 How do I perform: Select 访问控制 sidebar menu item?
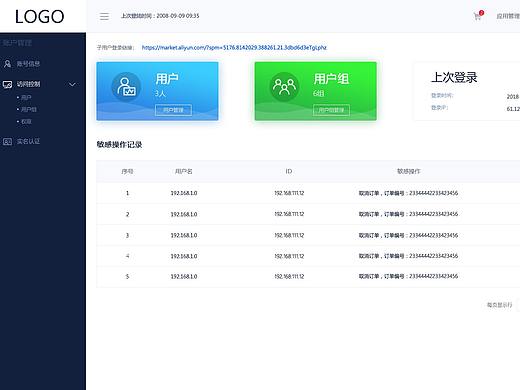click(x=28, y=84)
